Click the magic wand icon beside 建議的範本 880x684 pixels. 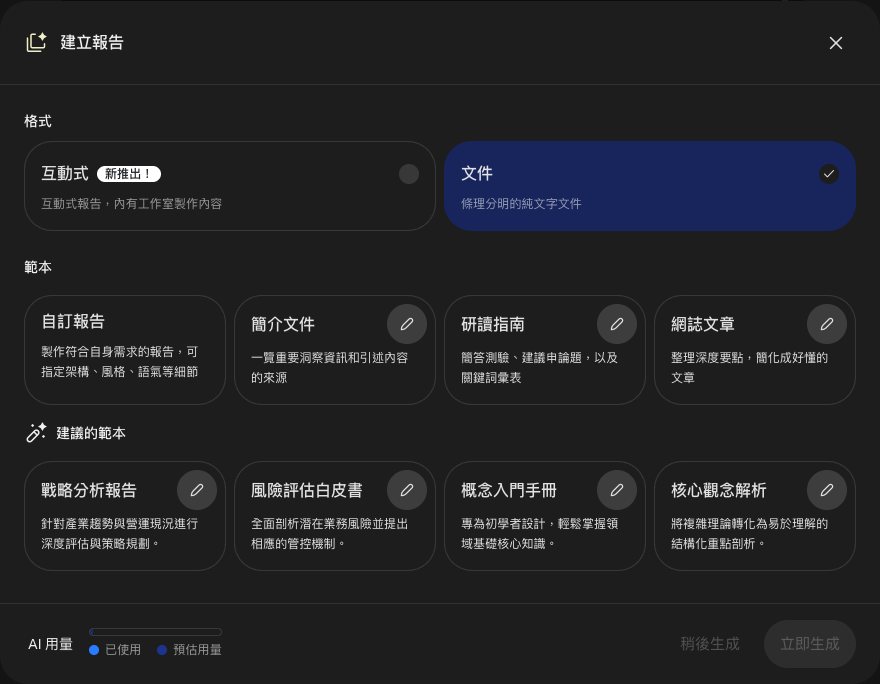[x=36, y=433]
